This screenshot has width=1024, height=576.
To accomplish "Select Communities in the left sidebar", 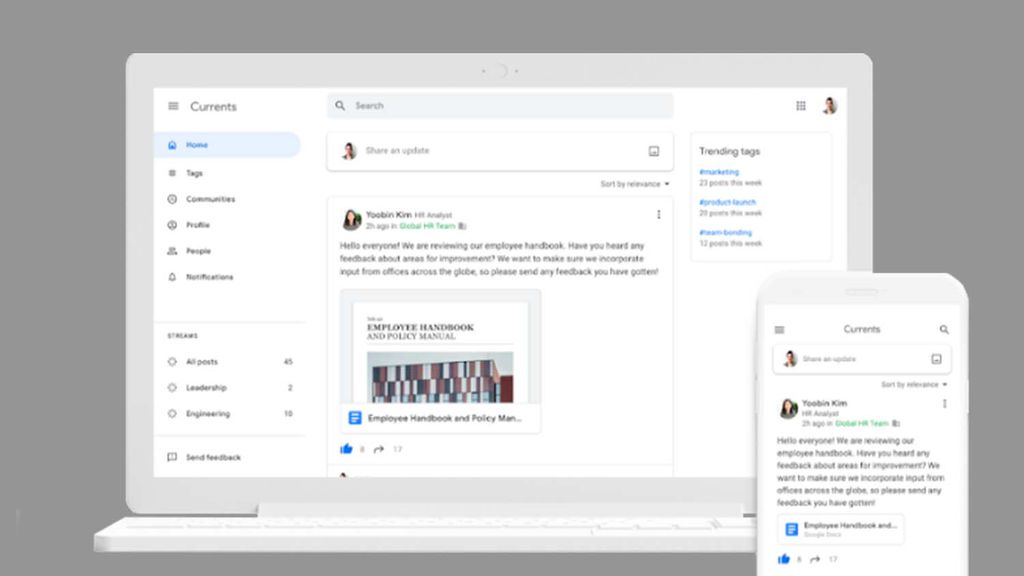I will tap(210, 199).
